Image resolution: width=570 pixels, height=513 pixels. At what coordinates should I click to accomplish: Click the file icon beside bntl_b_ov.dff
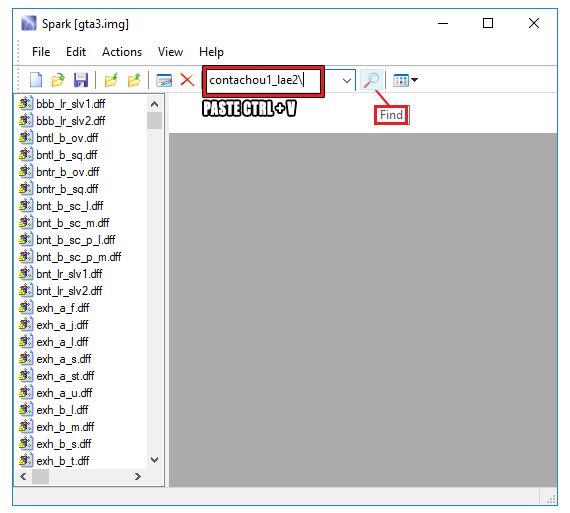click(26, 138)
